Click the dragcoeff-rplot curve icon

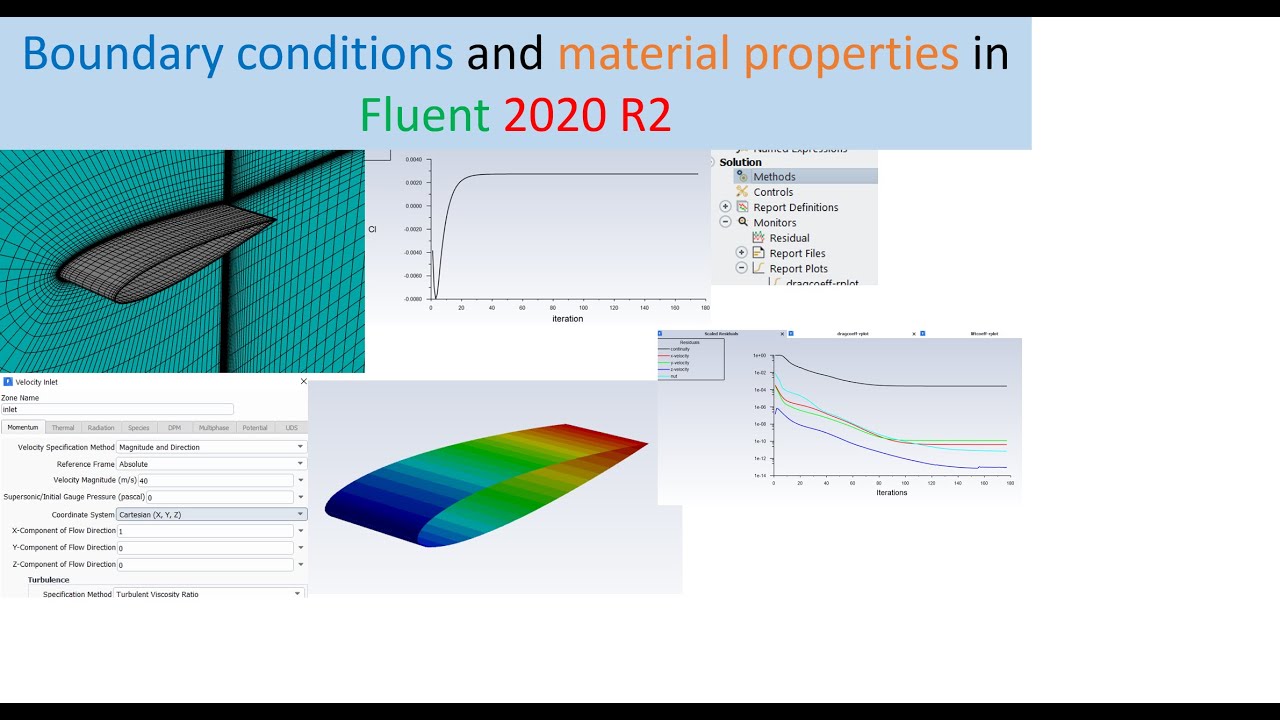[775, 282]
